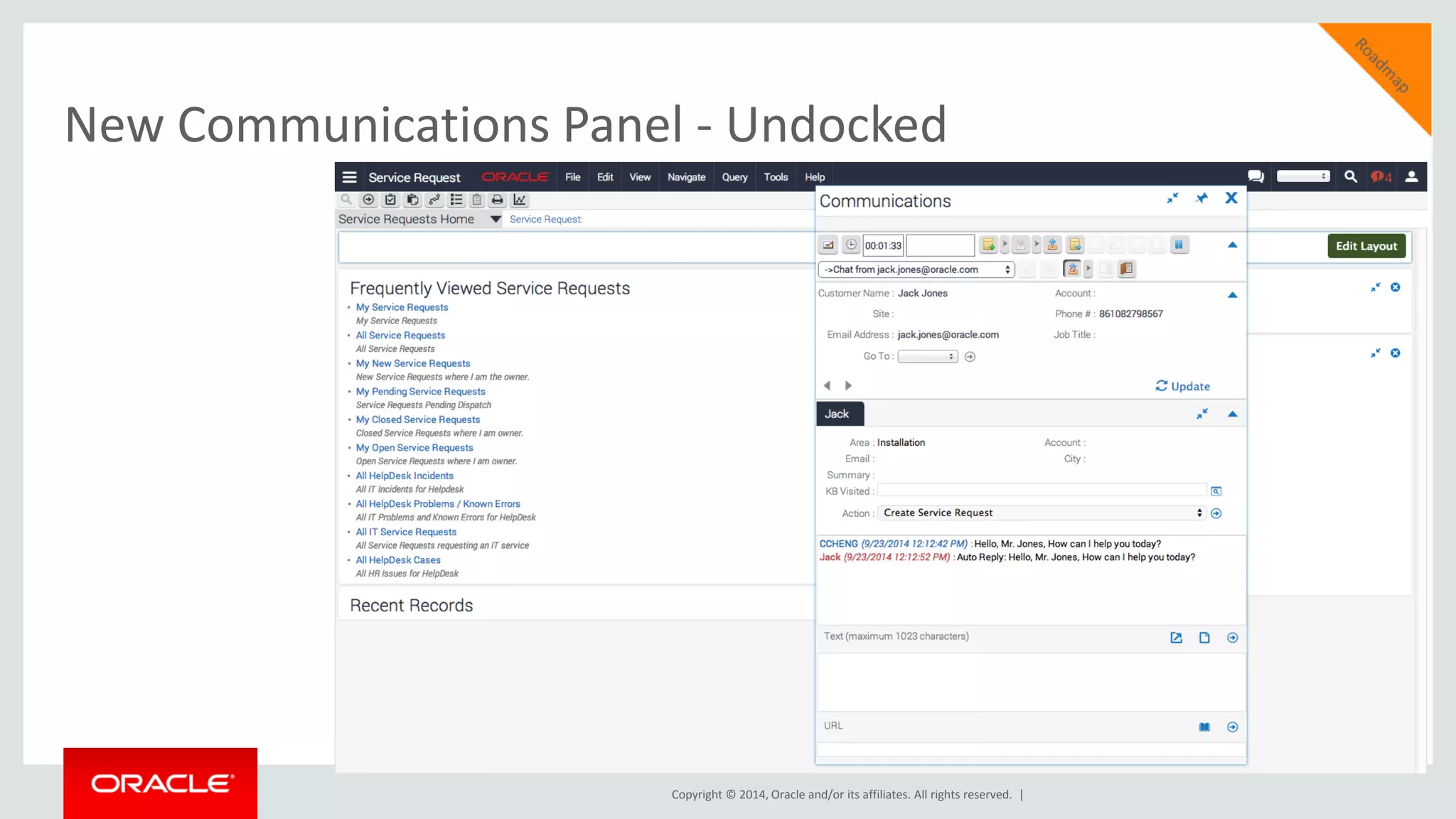
Task: Expand arrow next to greyed release icon
Action: click(x=1037, y=245)
